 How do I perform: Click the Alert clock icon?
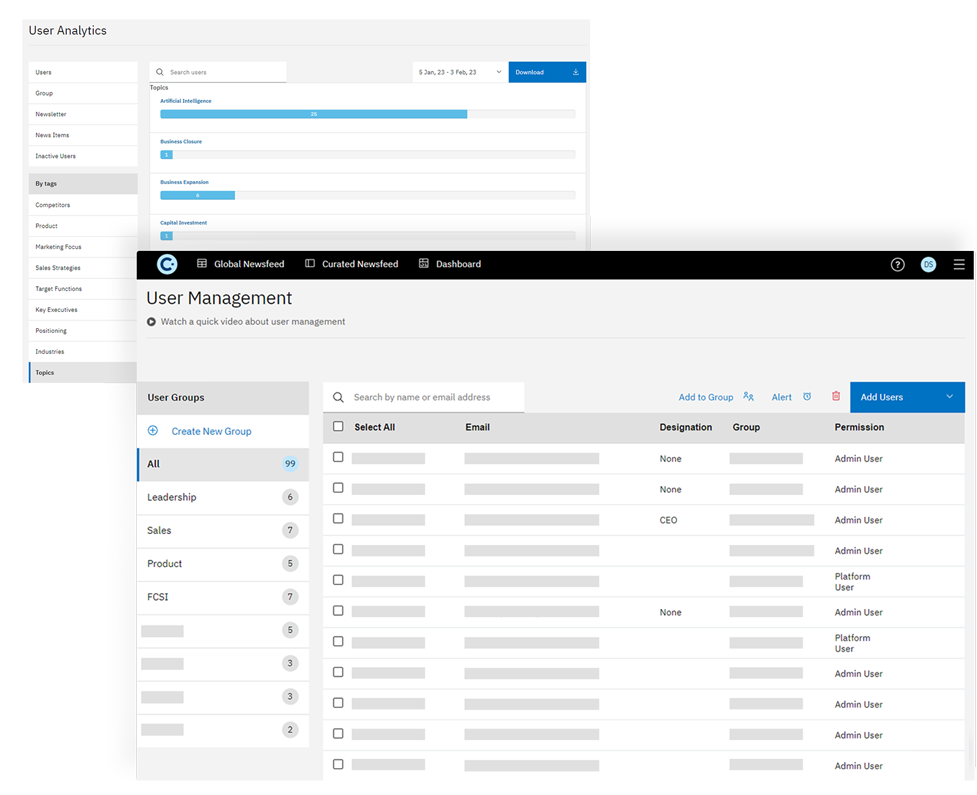click(807, 397)
